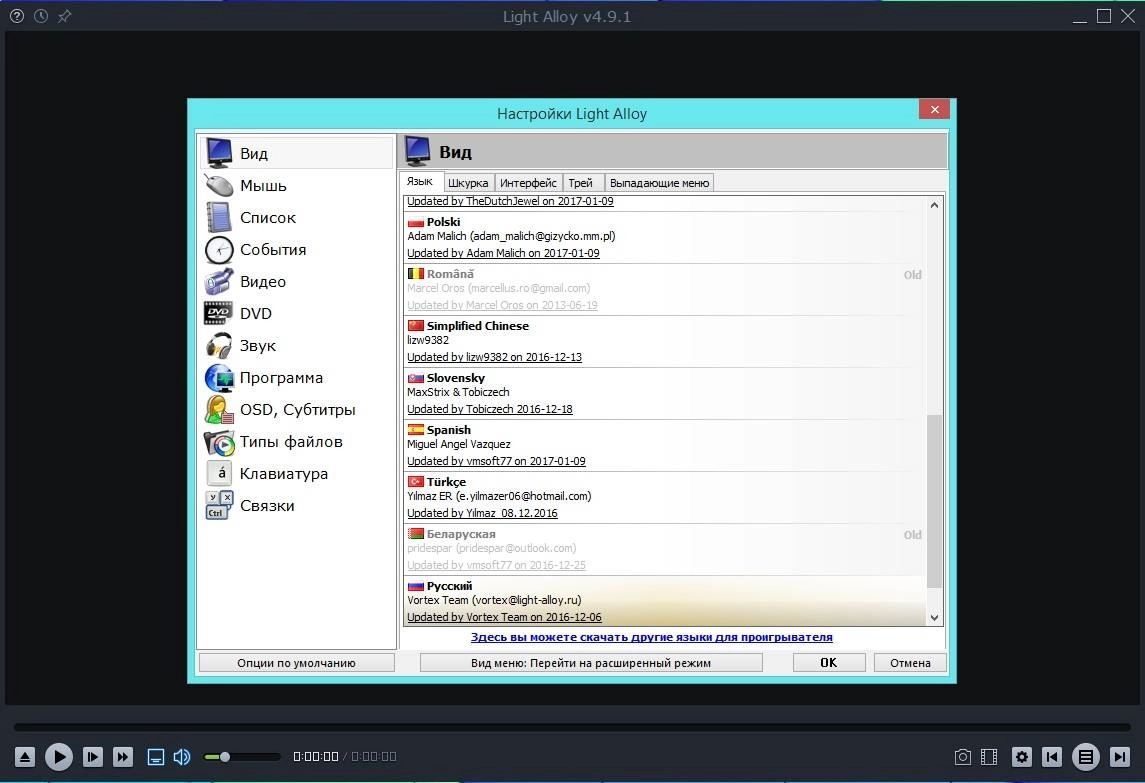1145x783 pixels.
Task: Select the Русский language entry
Action: click(x=665, y=601)
